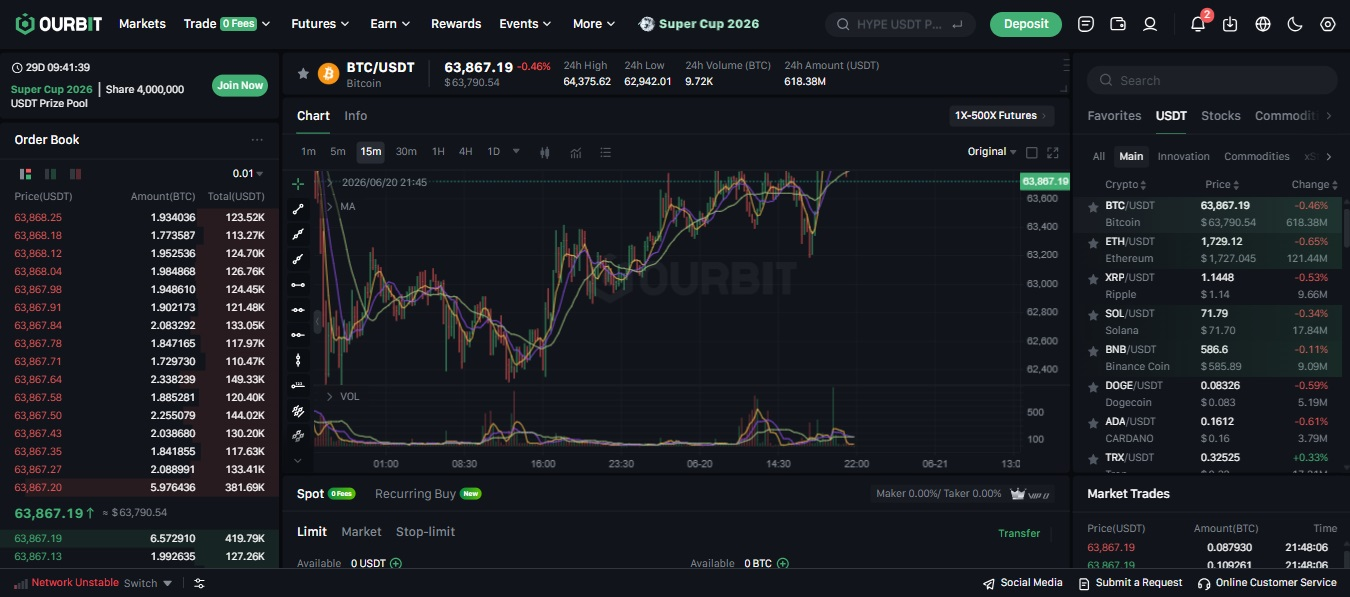Expand more drawing tools chevron
The width and height of the screenshot is (1350, 597).
coord(298,461)
